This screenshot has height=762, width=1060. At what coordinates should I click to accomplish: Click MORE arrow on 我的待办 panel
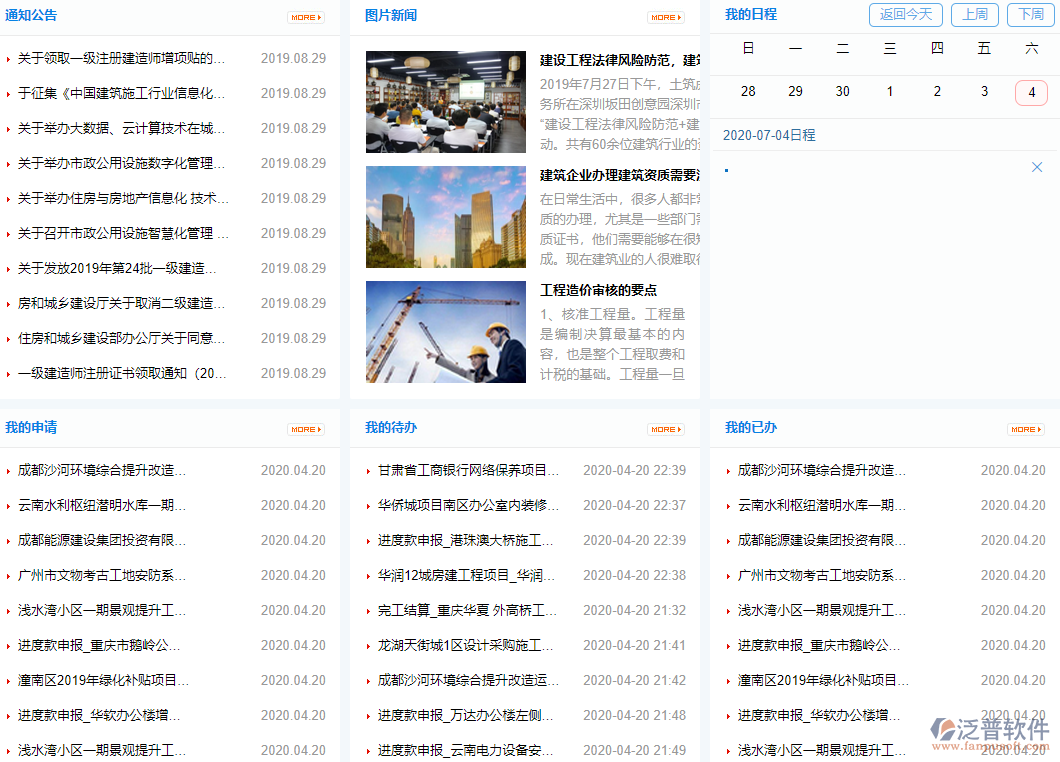click(666, 428)
